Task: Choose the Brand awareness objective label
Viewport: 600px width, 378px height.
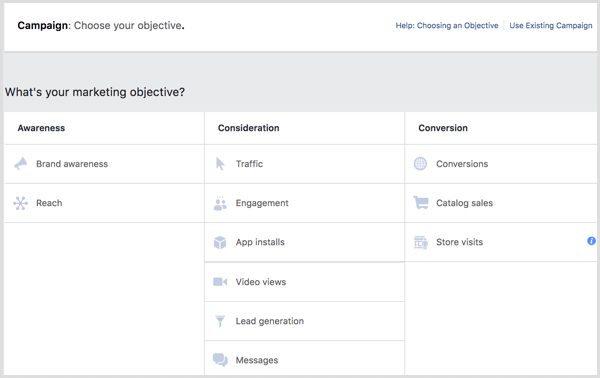Action: point(72,164)
